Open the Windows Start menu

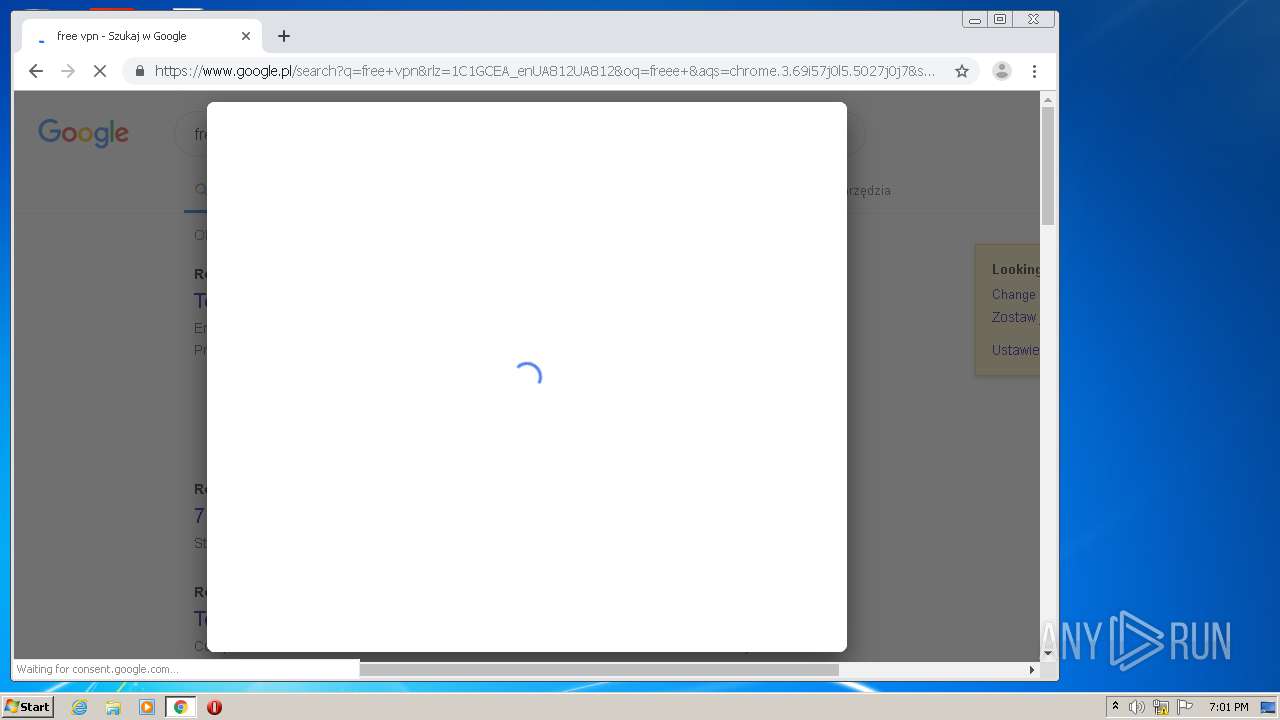[x=28, y=707]
